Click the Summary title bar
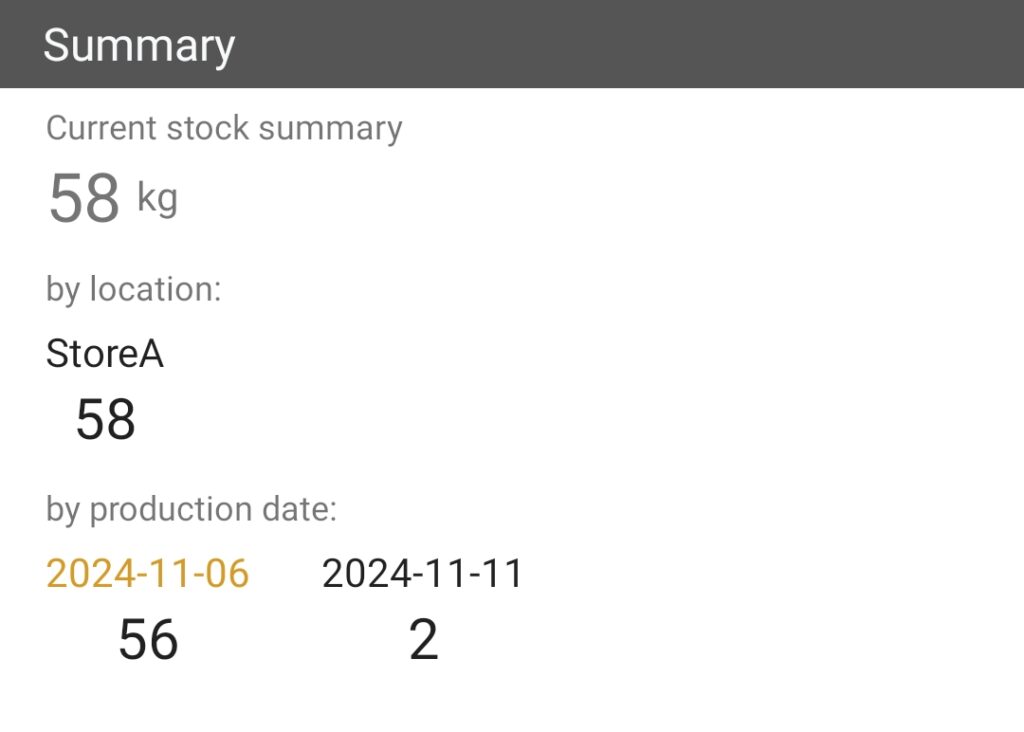Viewport: 1024px width, 732px height. 140,43
